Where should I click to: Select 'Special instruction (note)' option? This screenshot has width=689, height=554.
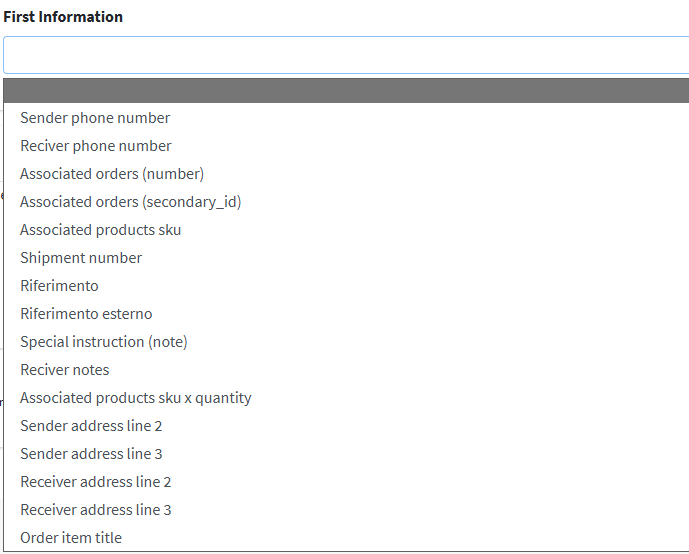pos(104,342)
